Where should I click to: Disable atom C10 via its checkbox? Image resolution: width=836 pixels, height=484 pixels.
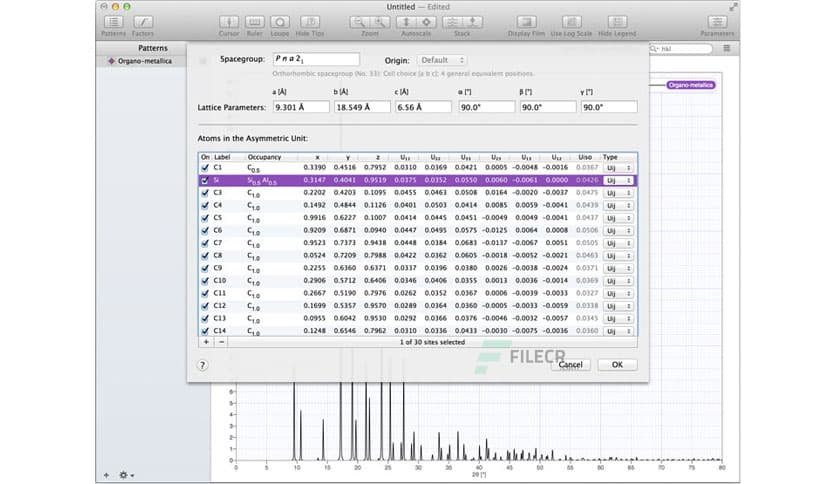206,281
